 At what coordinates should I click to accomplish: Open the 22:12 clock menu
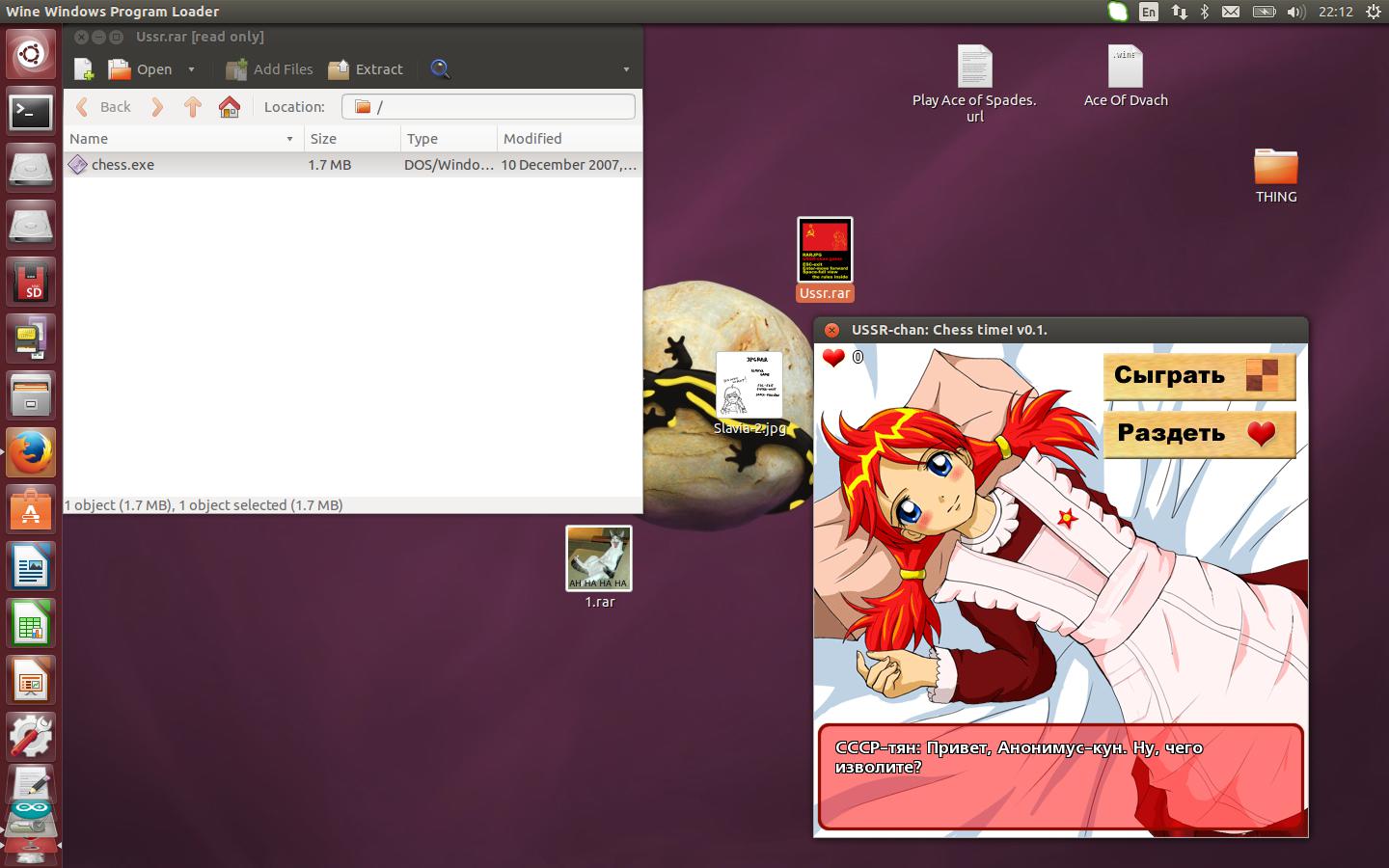(x=1336, y=12)
